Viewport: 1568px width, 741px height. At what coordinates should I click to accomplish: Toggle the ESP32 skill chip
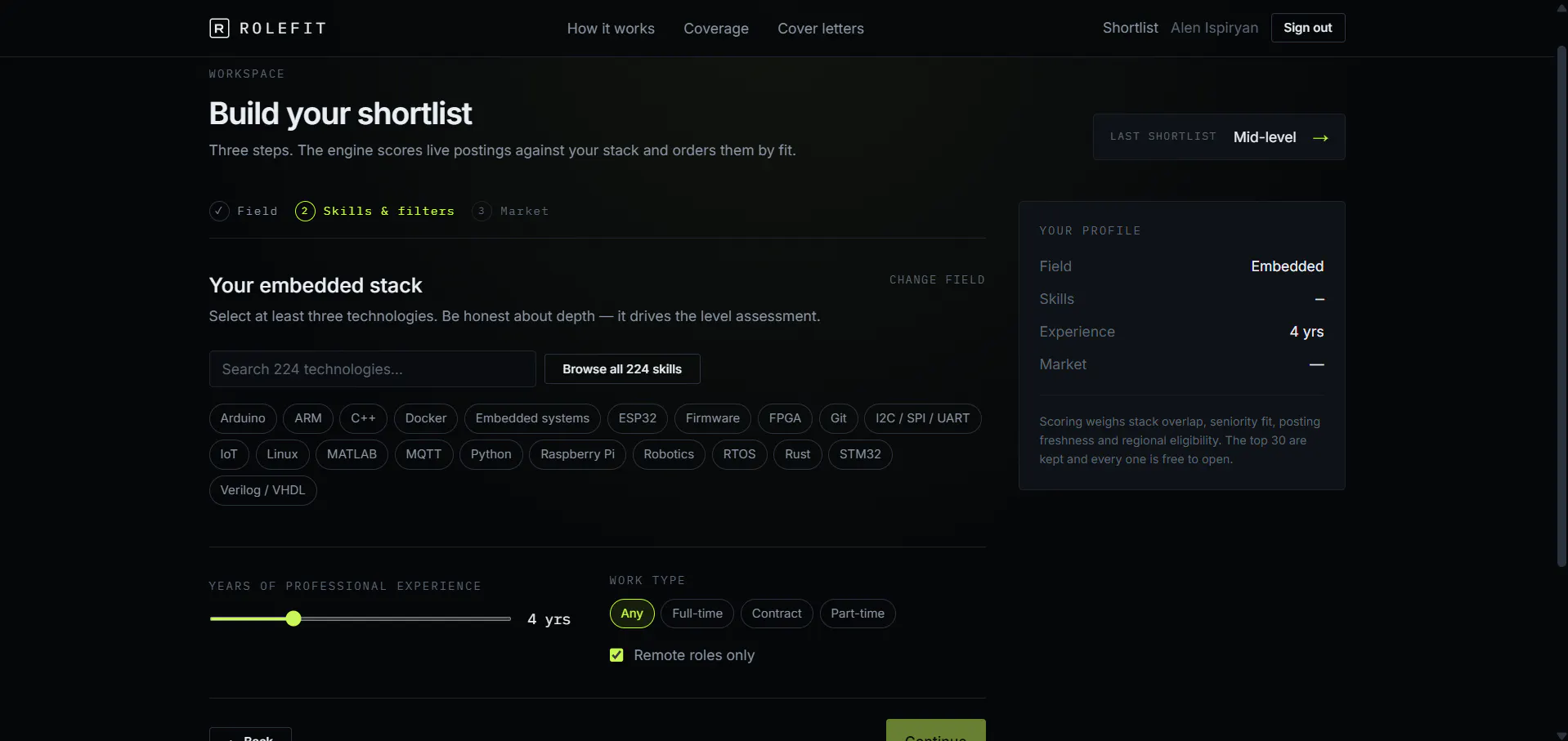pyautogui.click(x=638, y=418)
